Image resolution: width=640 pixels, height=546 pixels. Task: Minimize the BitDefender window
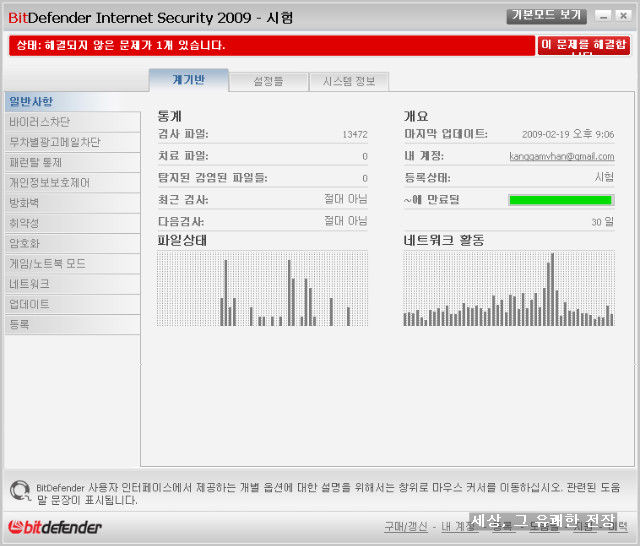[x=603, y=16]
